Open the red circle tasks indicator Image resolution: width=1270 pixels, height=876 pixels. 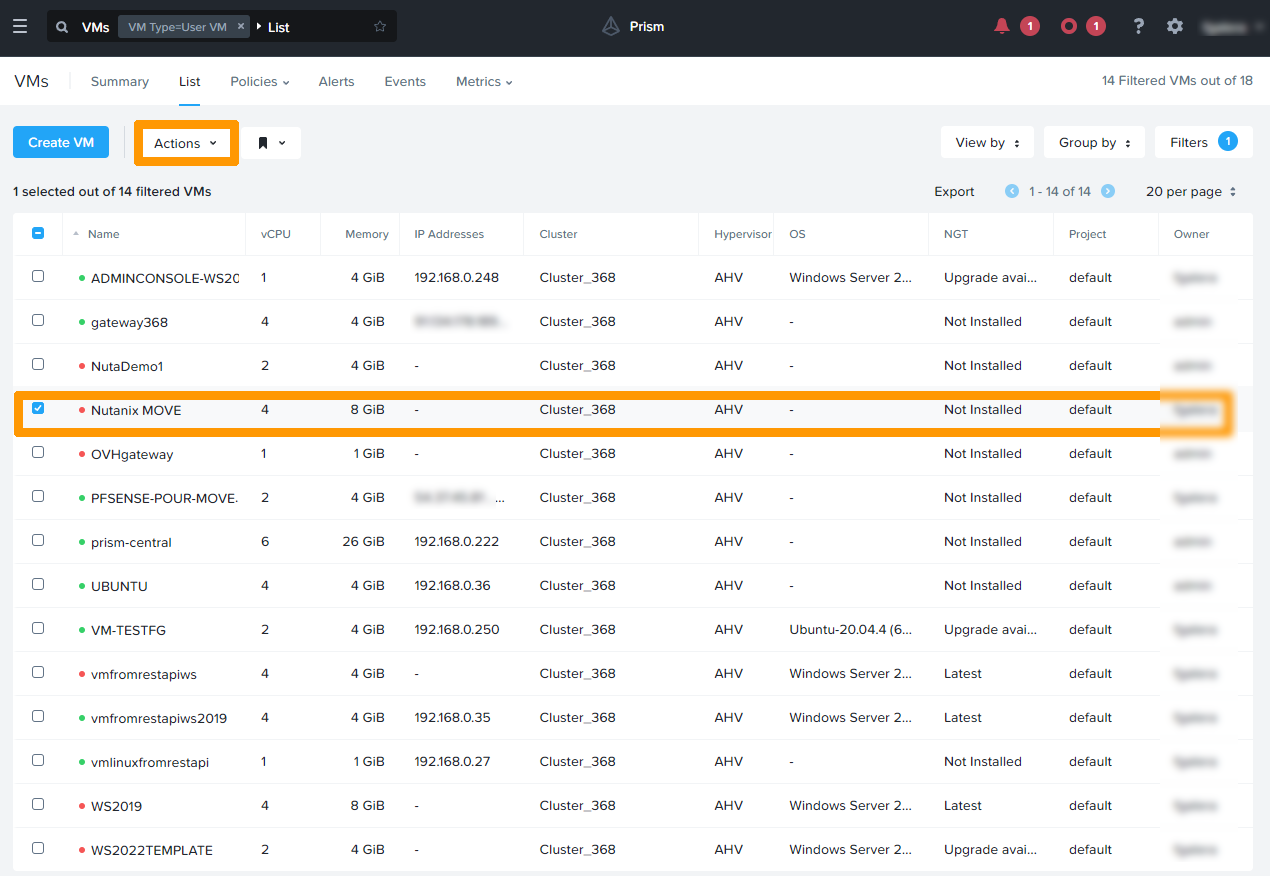tap(1069, 26)
